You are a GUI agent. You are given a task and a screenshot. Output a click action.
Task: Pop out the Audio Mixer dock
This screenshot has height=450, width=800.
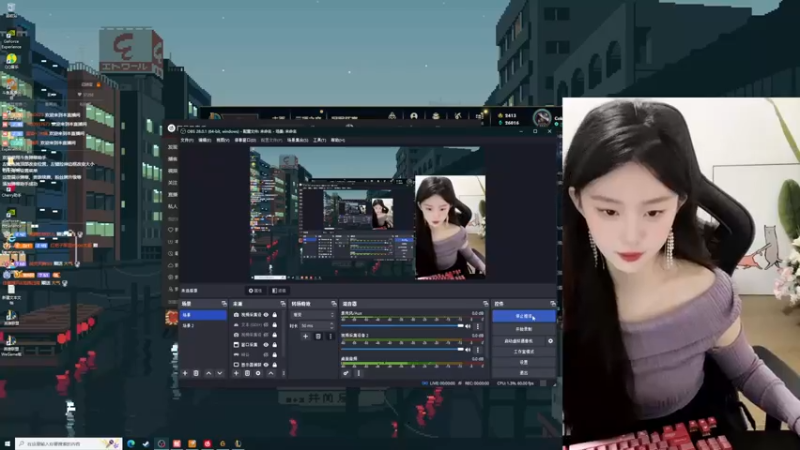(485, 304)
